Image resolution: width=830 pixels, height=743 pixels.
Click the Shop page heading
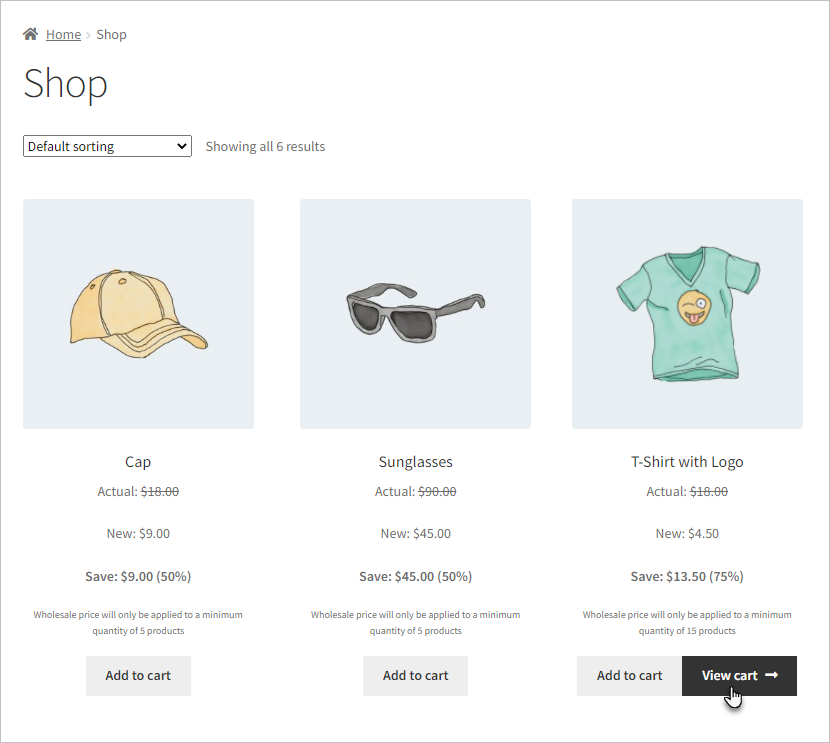point(65,83)
